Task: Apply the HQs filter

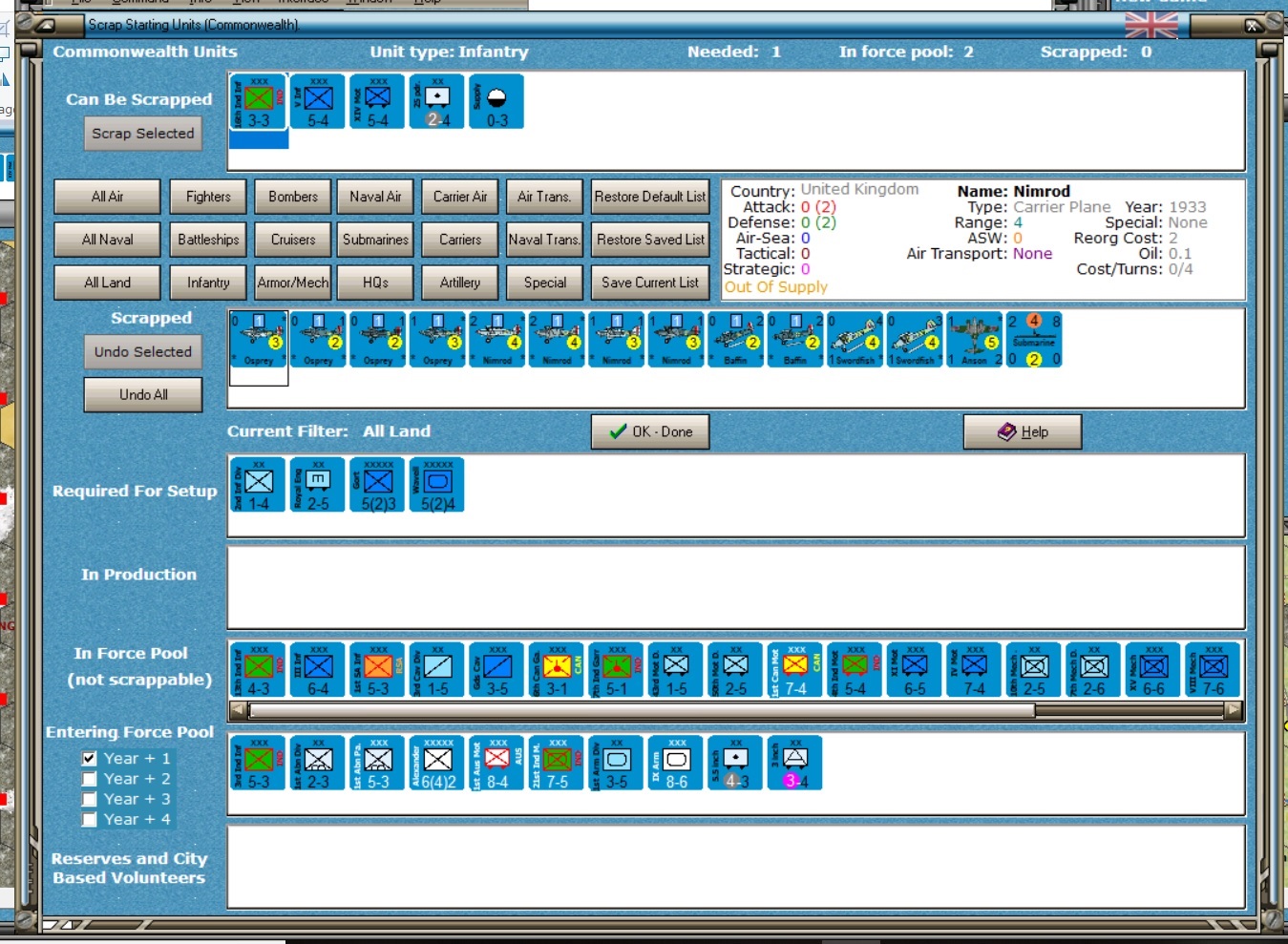Action: [375, 283]
